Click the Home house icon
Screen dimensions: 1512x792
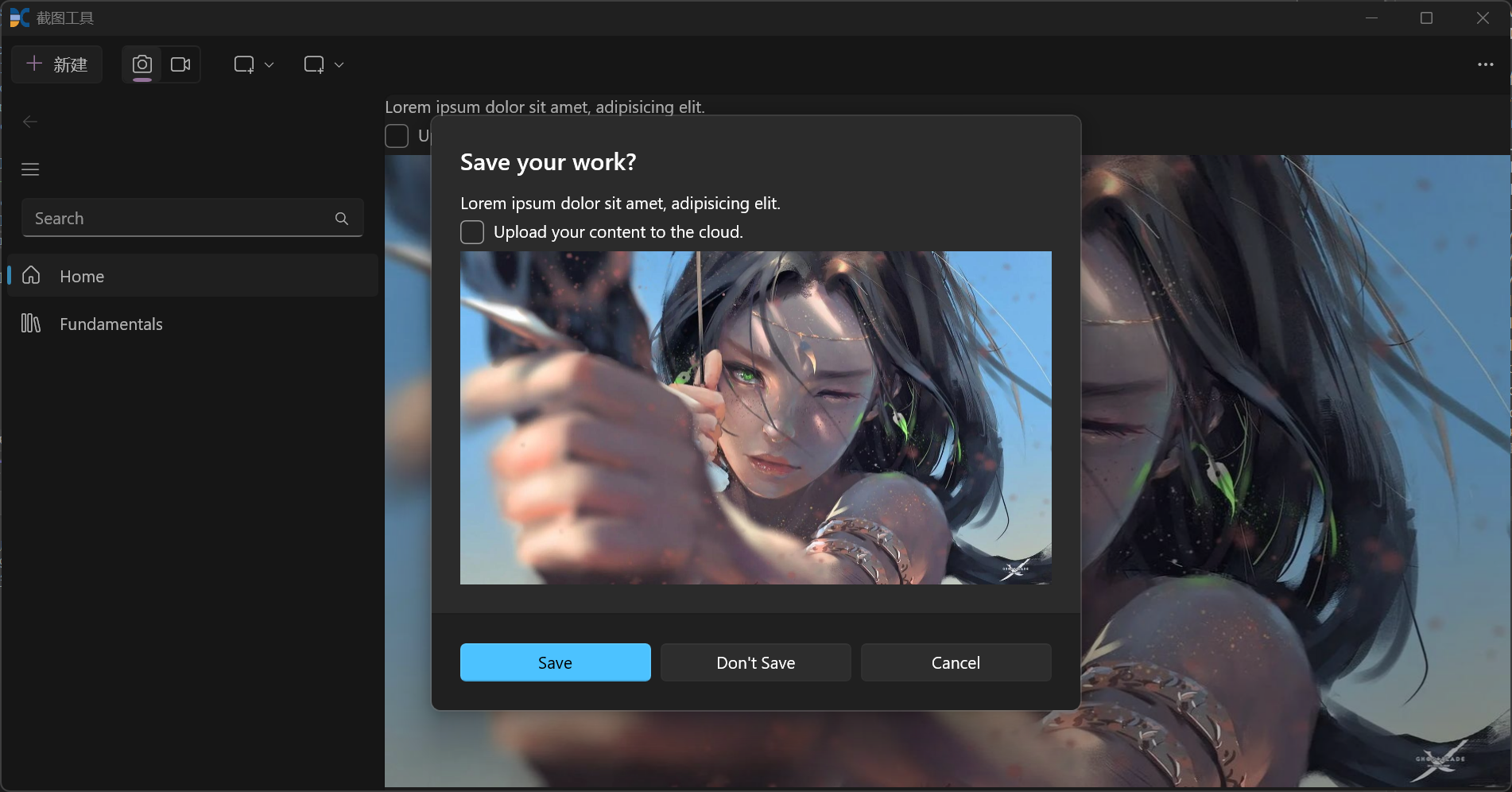pos(31,275)
